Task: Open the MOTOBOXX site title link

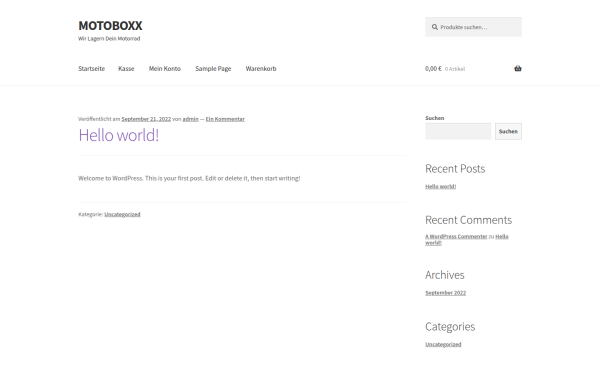Action: (110, 26)
